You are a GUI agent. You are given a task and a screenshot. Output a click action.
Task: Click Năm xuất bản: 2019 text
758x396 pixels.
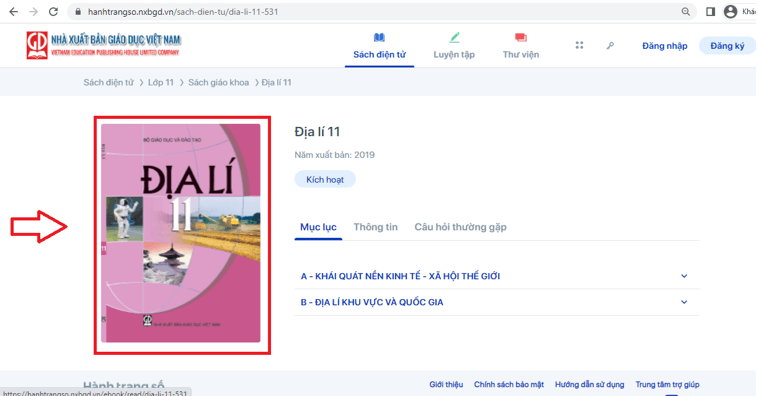[x=335, y=155]
